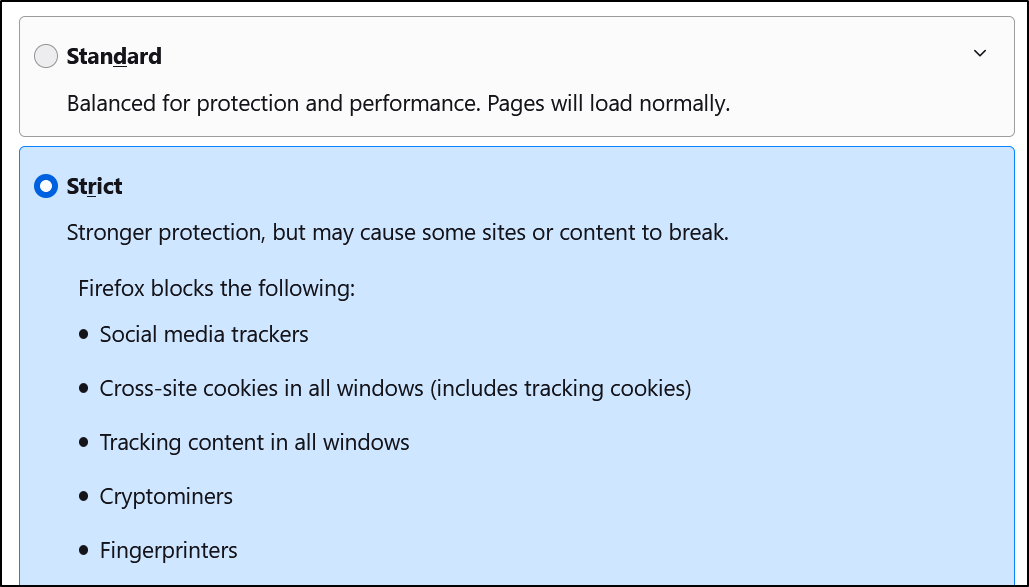Click the bullet beside Social media trackers

pos(83,333)
